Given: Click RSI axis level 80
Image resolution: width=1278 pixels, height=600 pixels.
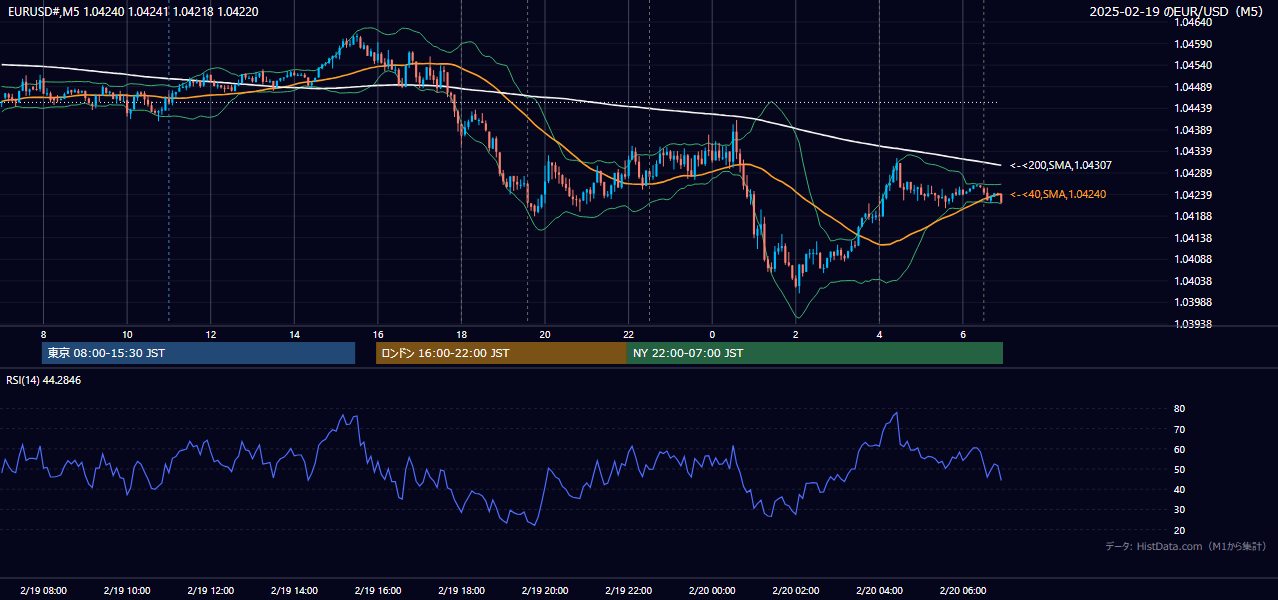Looking at the screenshot, I should click(1179, 409).
